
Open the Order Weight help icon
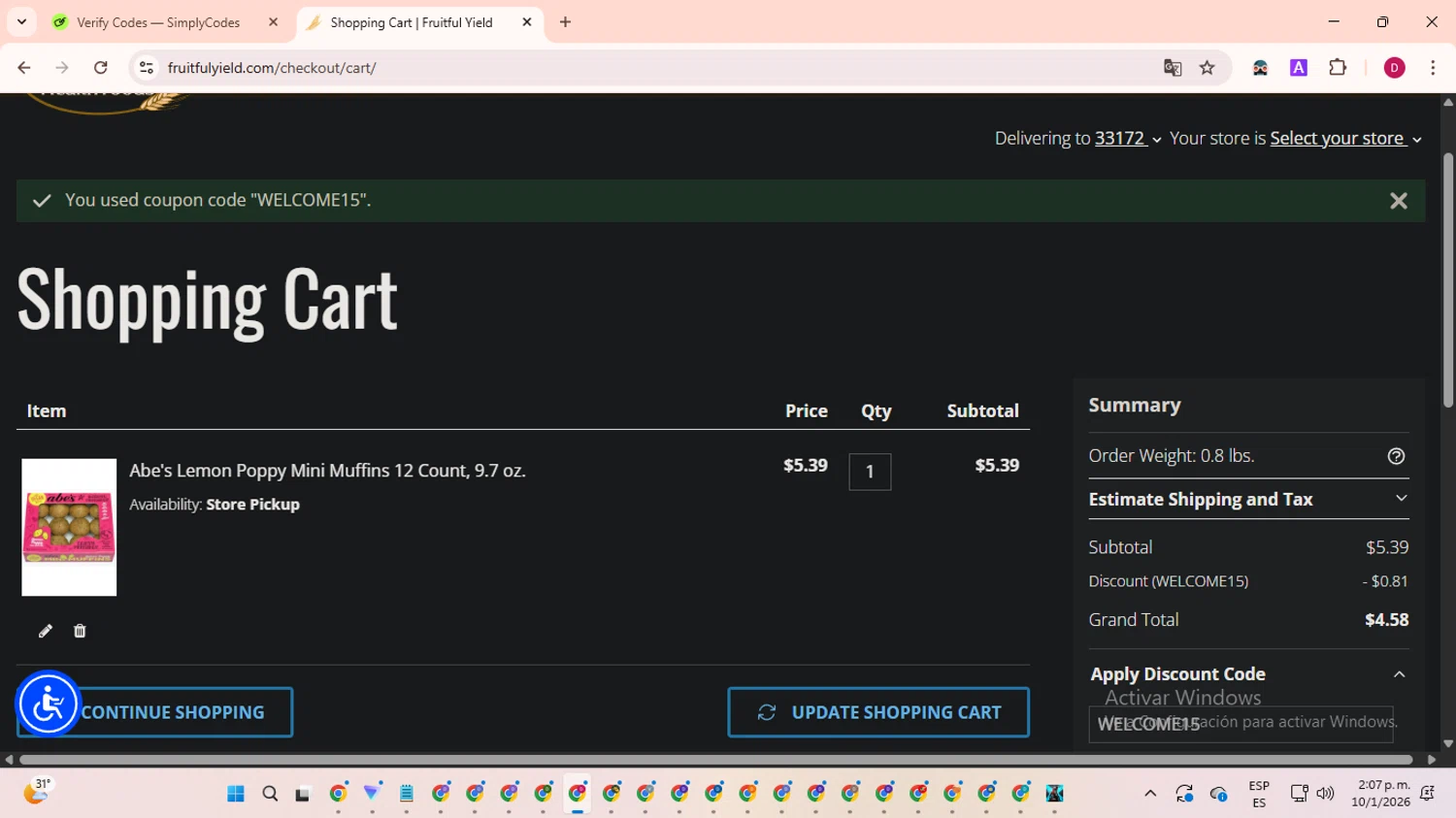click(1396, 456)
